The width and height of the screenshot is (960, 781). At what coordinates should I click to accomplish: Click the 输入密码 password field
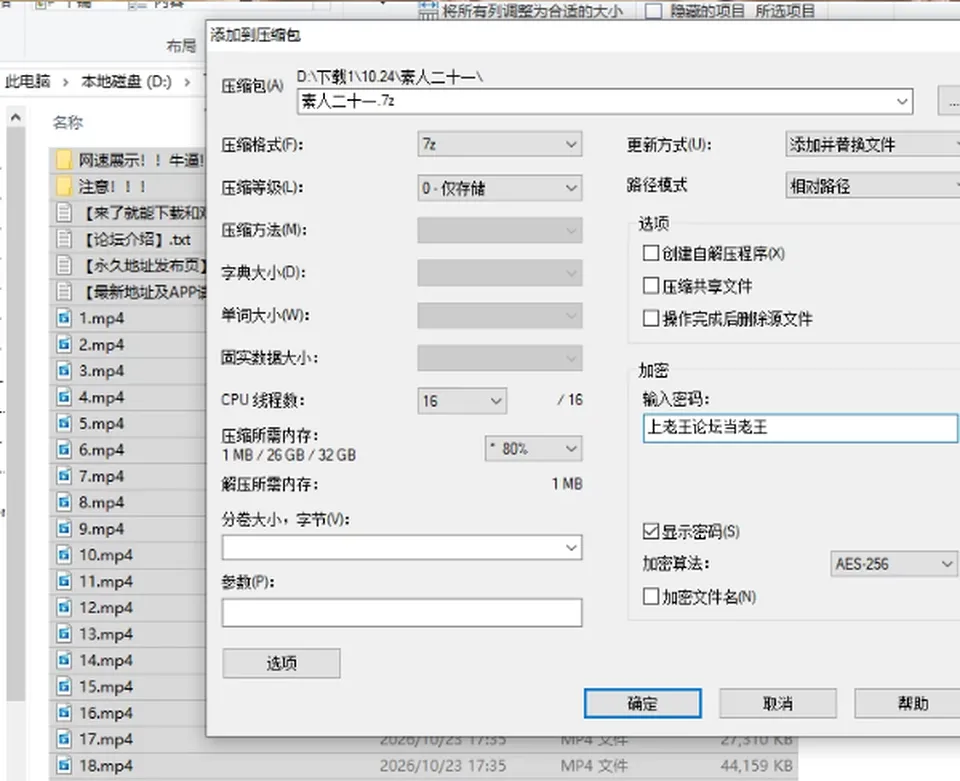click(800, 428)
